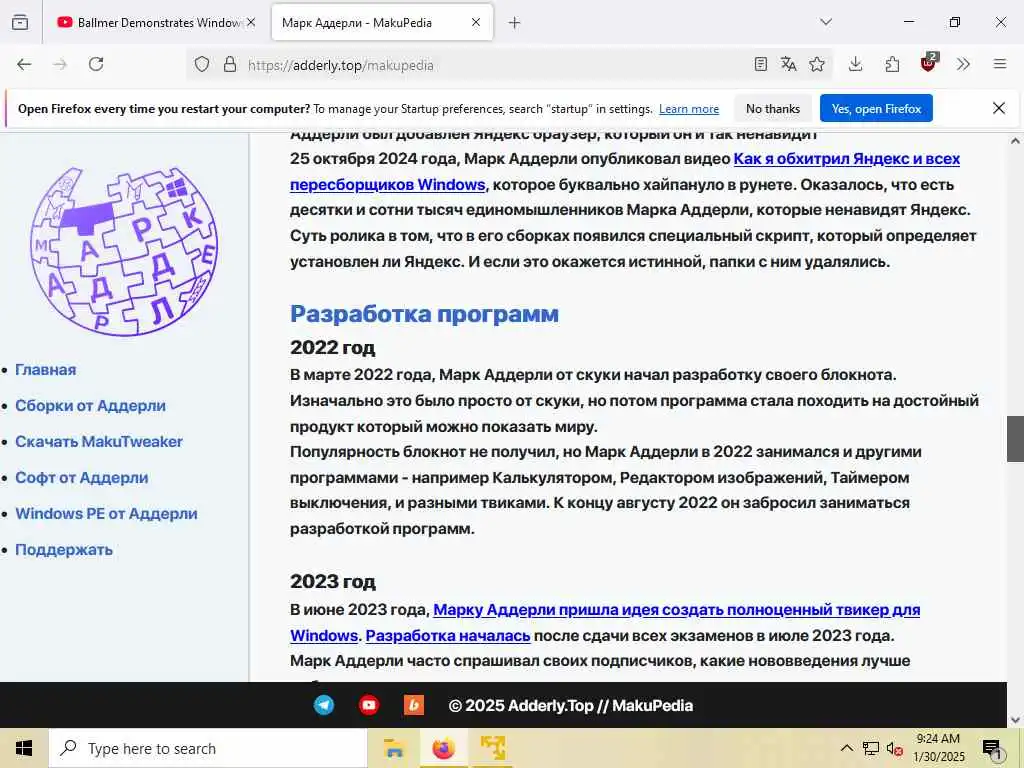Open clock showing 9:24 AM
1024x768 pixels.
coord(938,748)
